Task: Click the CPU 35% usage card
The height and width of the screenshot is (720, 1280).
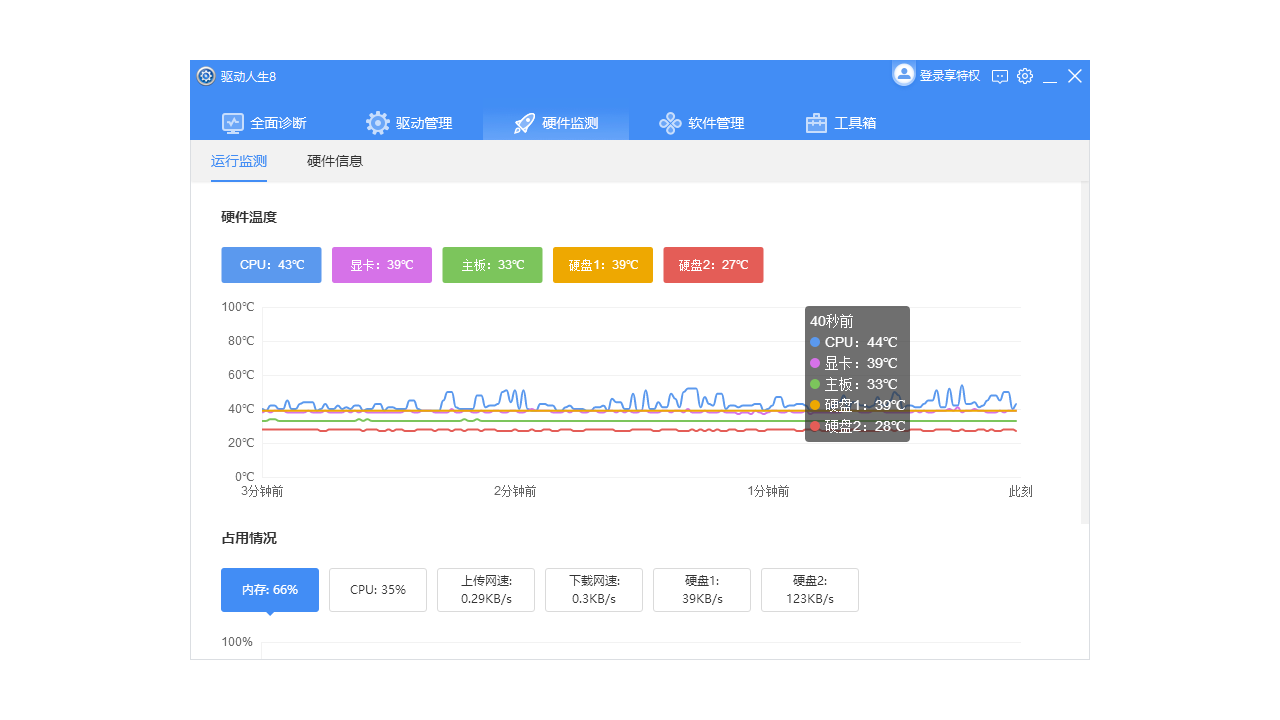Action: coord(377,590)
